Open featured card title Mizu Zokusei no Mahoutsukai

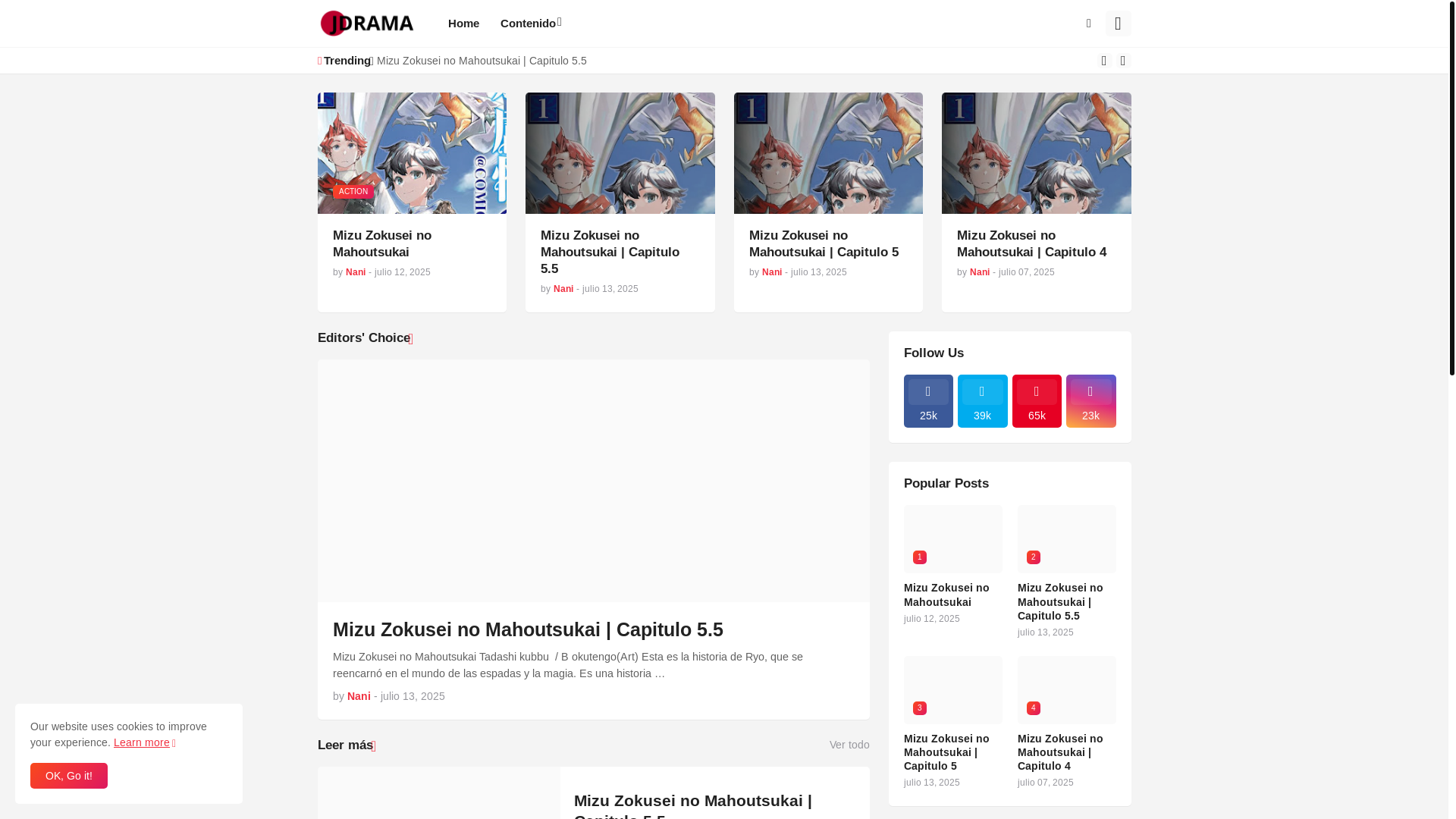point(382,243)
